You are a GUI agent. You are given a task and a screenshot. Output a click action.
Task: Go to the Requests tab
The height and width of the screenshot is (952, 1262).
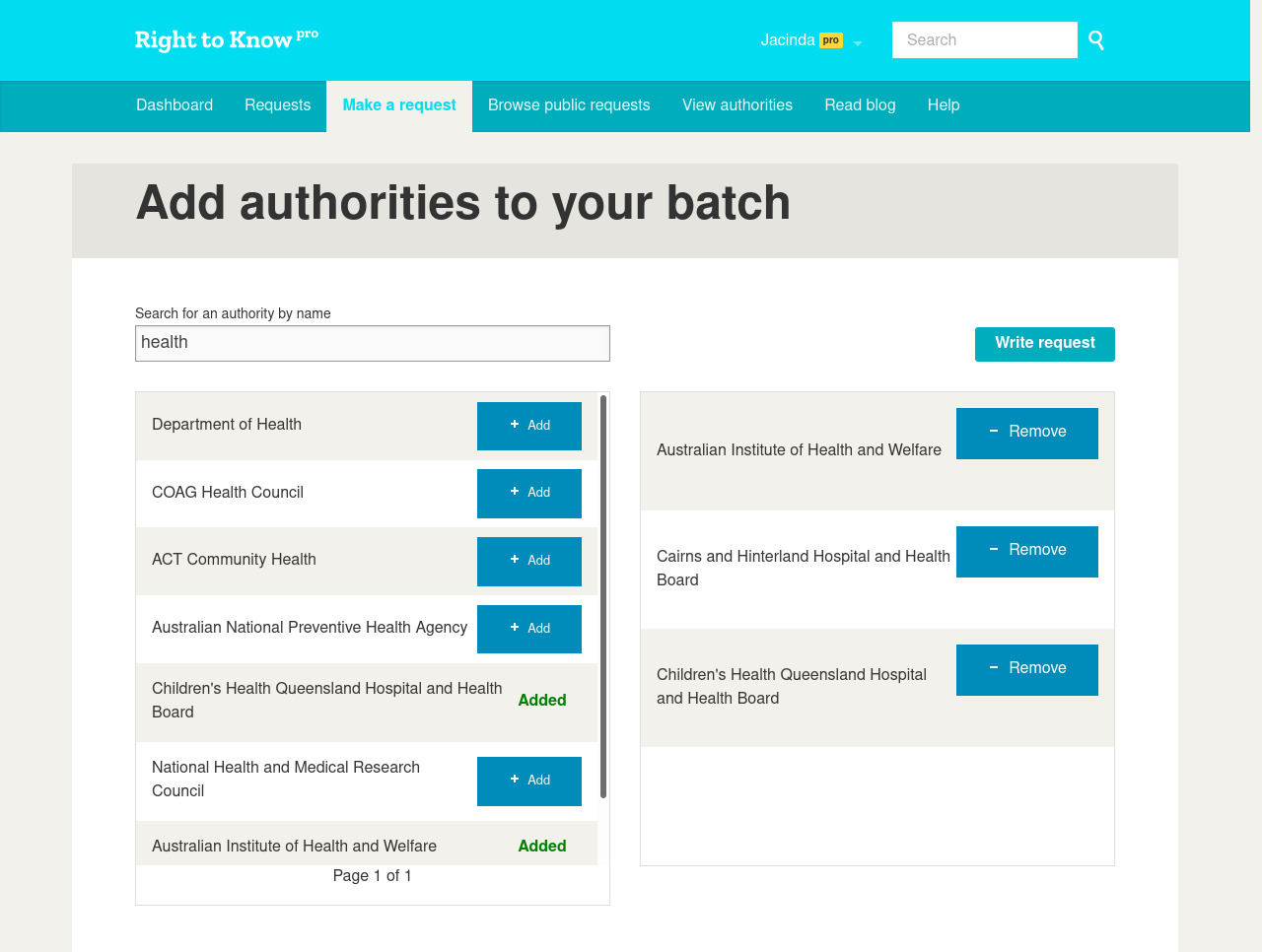tap(277, 105)
